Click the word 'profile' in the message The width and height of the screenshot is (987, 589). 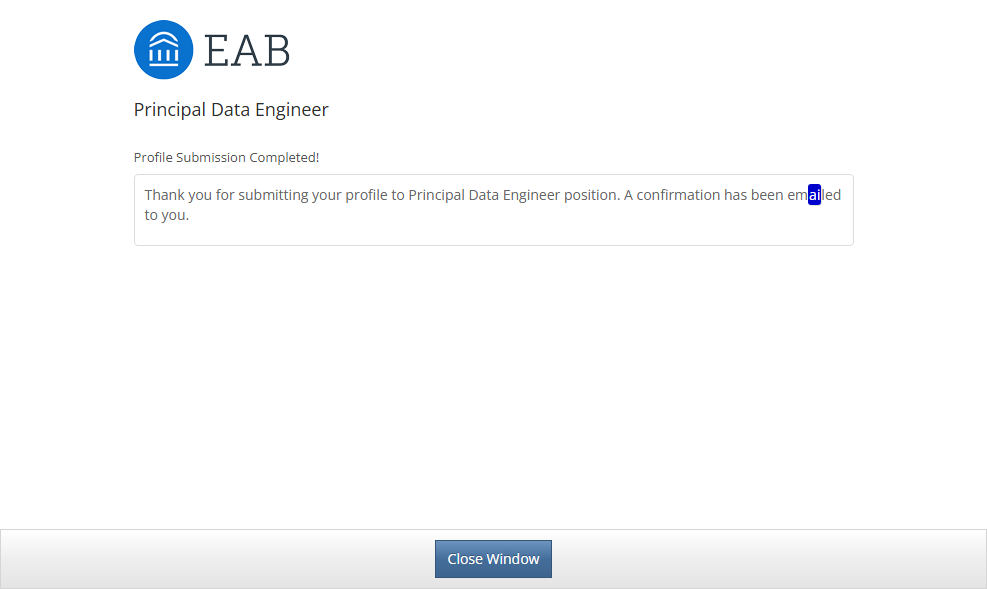tap(366, 195)
